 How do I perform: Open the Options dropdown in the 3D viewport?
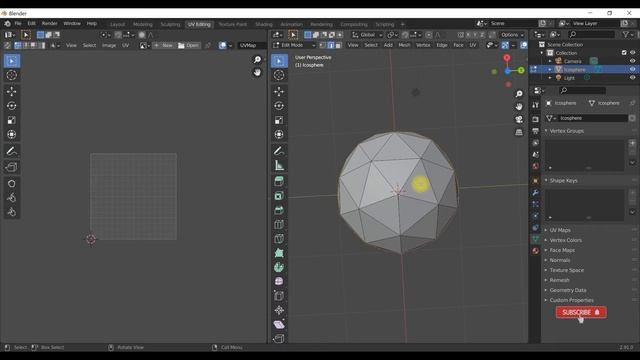click(512, 35)
